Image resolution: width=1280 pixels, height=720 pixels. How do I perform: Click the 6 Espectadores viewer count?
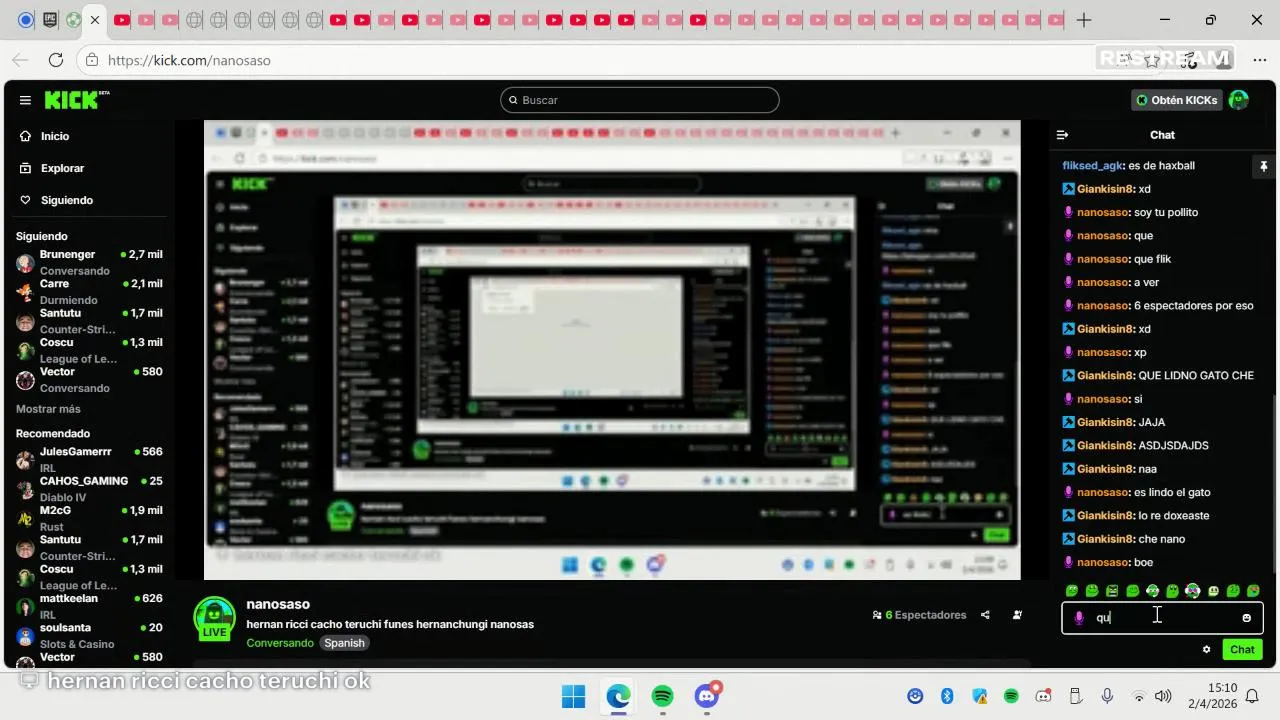(x=919, y=615)
